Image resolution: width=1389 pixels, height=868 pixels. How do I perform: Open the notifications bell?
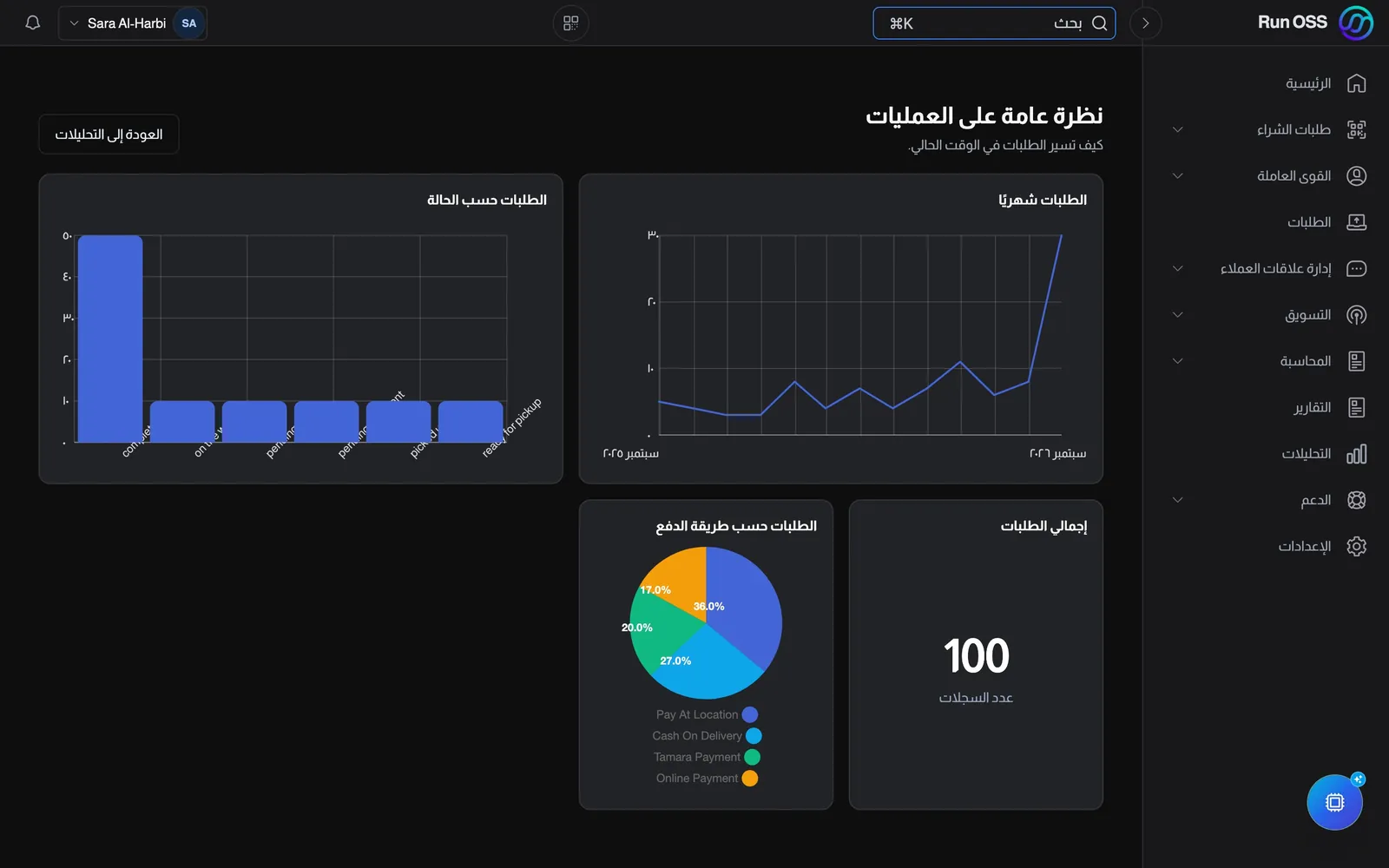(33, 23)
